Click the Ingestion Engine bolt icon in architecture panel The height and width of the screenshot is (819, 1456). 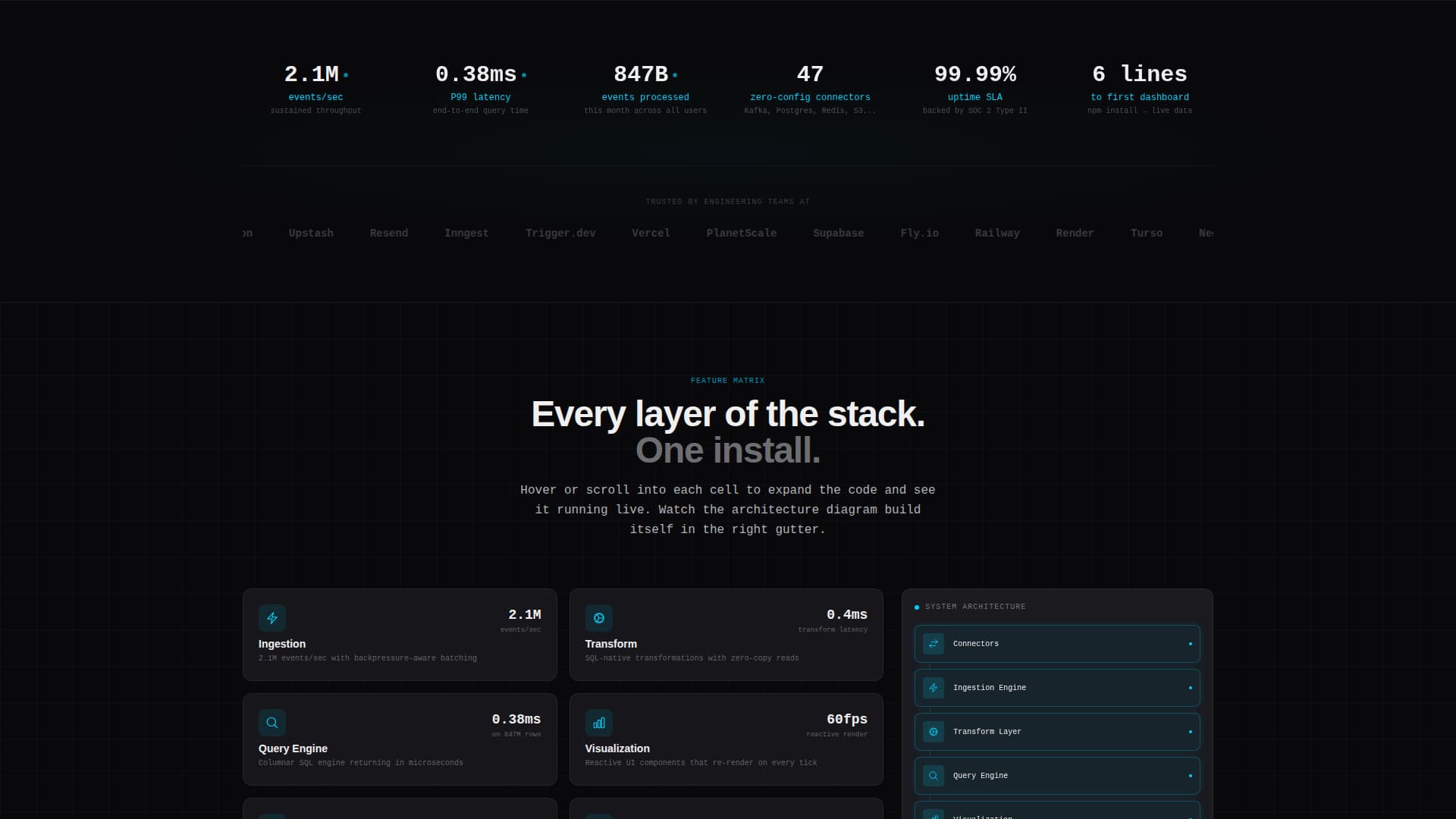(934, 688)
